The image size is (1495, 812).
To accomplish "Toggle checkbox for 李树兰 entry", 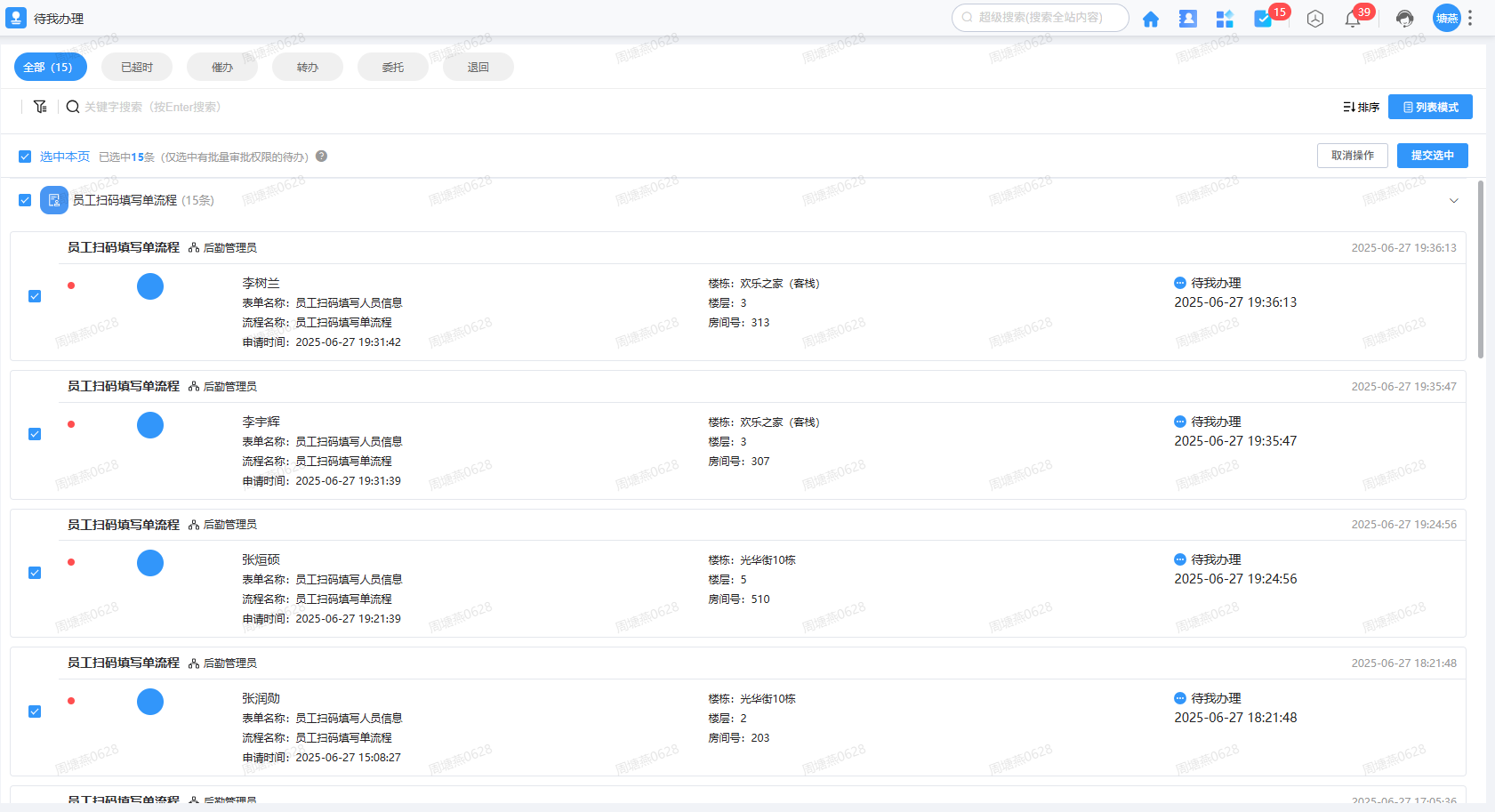I will point(35,296).
